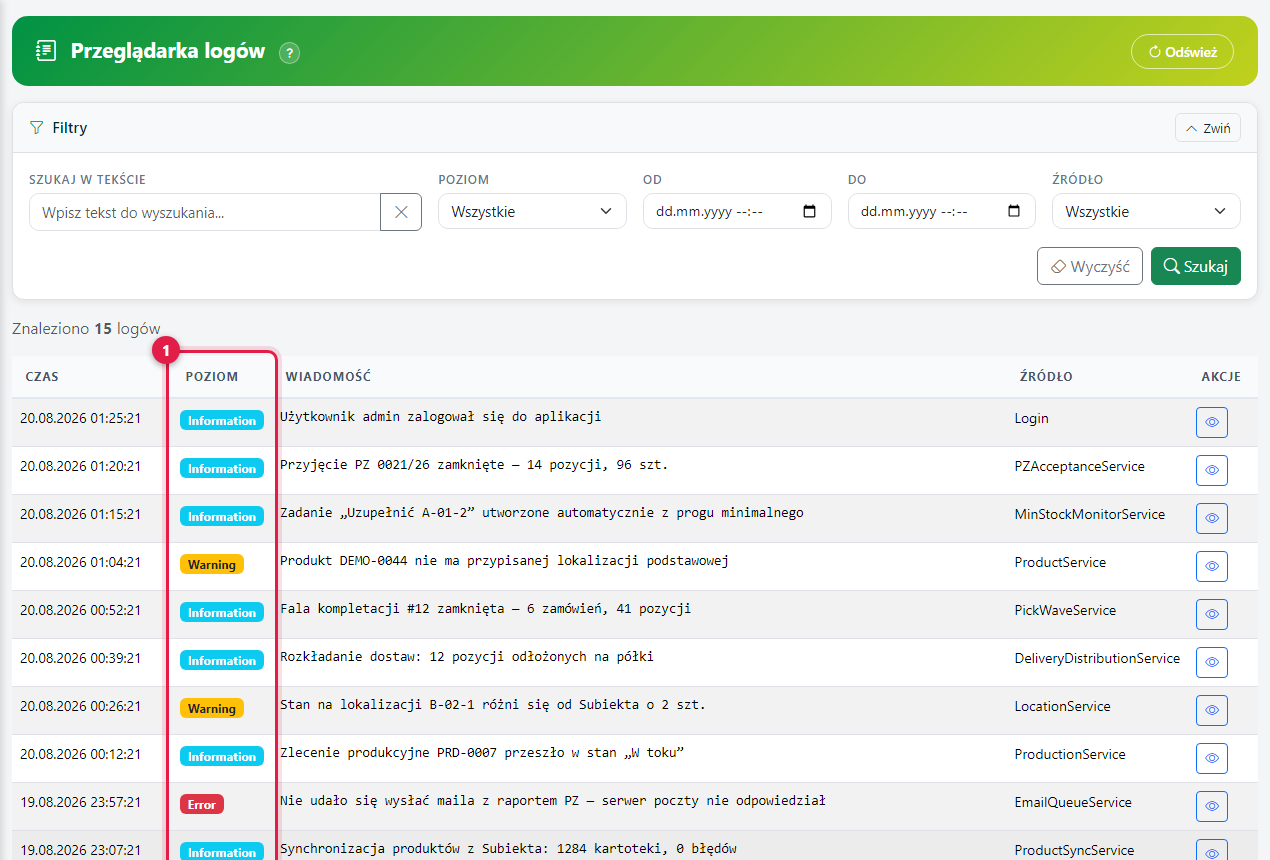Click the Wyczyść button
1270x860 pixels.
point(1090,266)
